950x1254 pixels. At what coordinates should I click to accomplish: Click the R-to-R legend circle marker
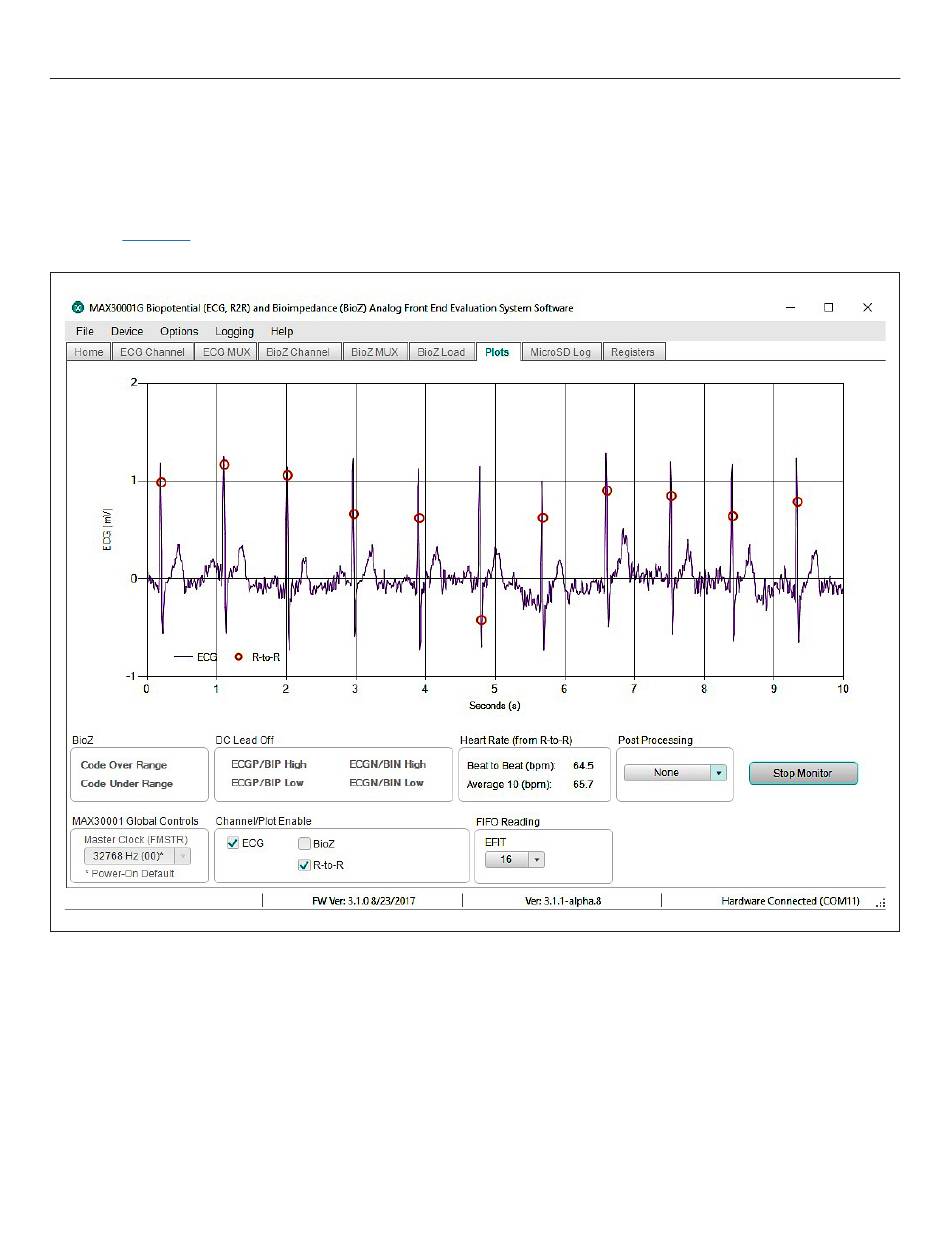pos(238,657)
